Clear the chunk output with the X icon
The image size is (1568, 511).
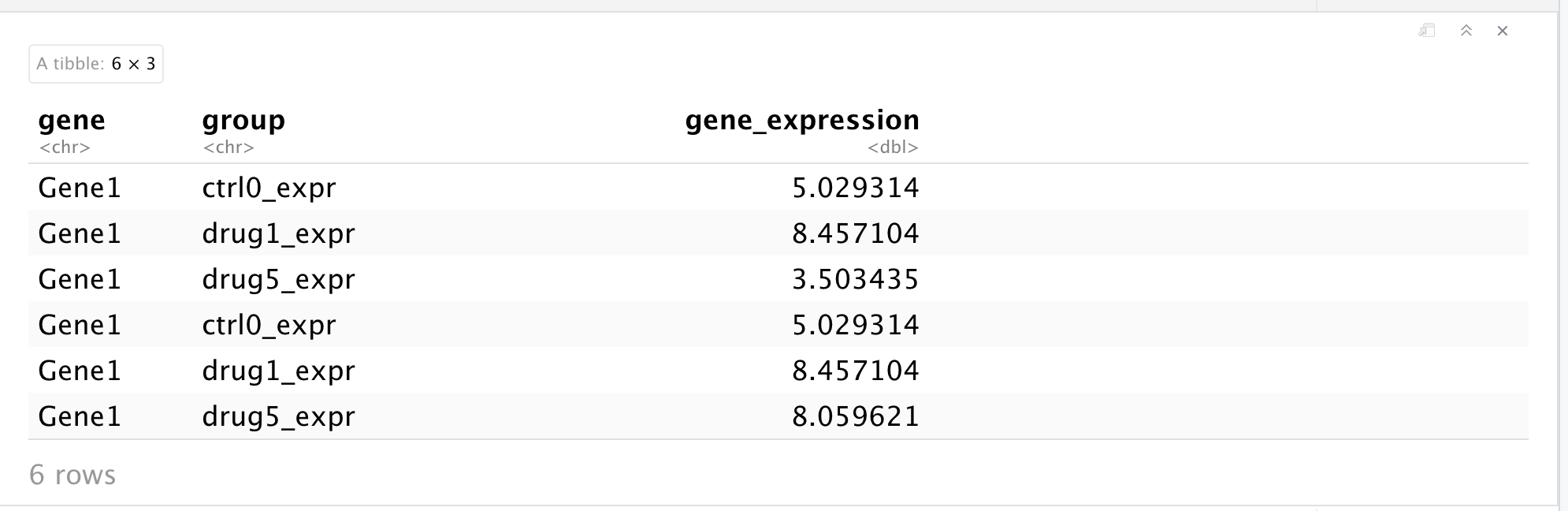[1503, 31]
